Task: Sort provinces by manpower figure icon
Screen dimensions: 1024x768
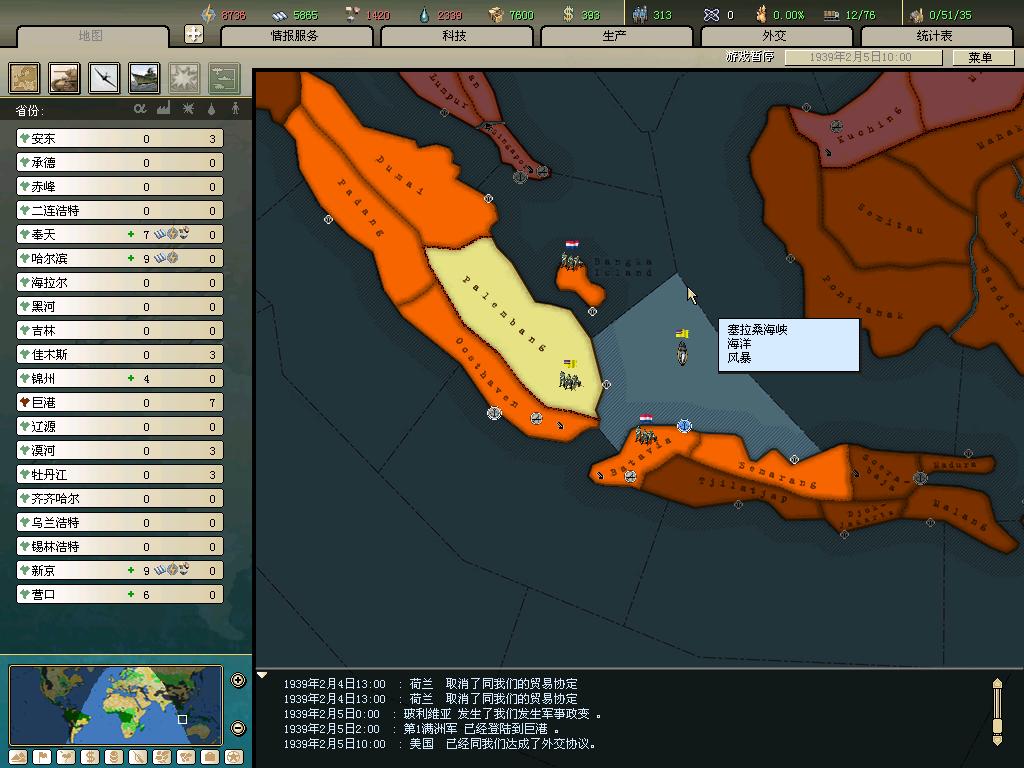Action: pos(236,109)
